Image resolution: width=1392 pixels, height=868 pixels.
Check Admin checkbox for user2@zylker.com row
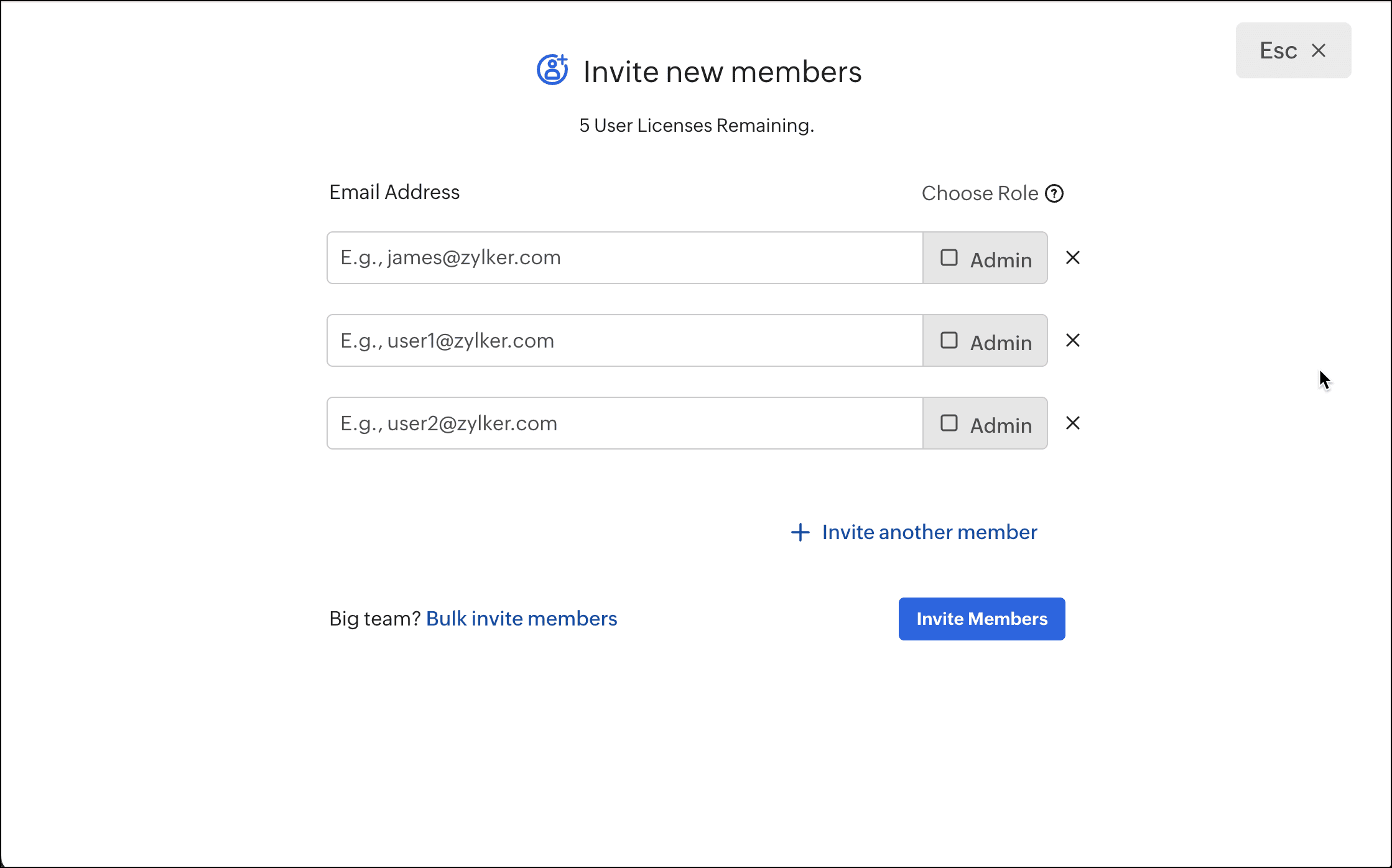click(x=949, y=423)
